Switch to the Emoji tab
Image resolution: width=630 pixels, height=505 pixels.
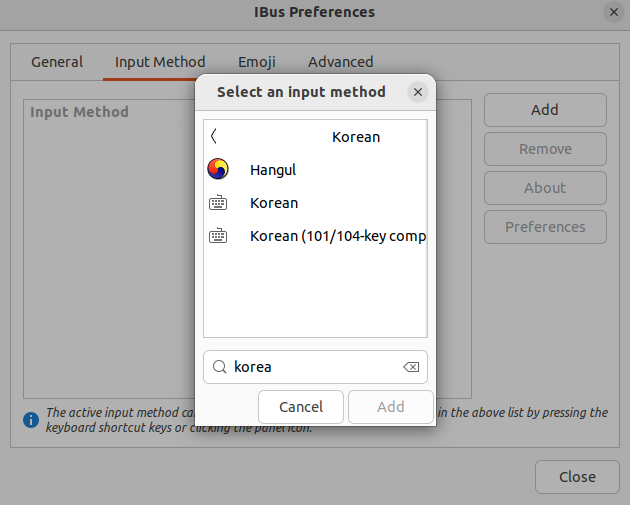(257, 62)
